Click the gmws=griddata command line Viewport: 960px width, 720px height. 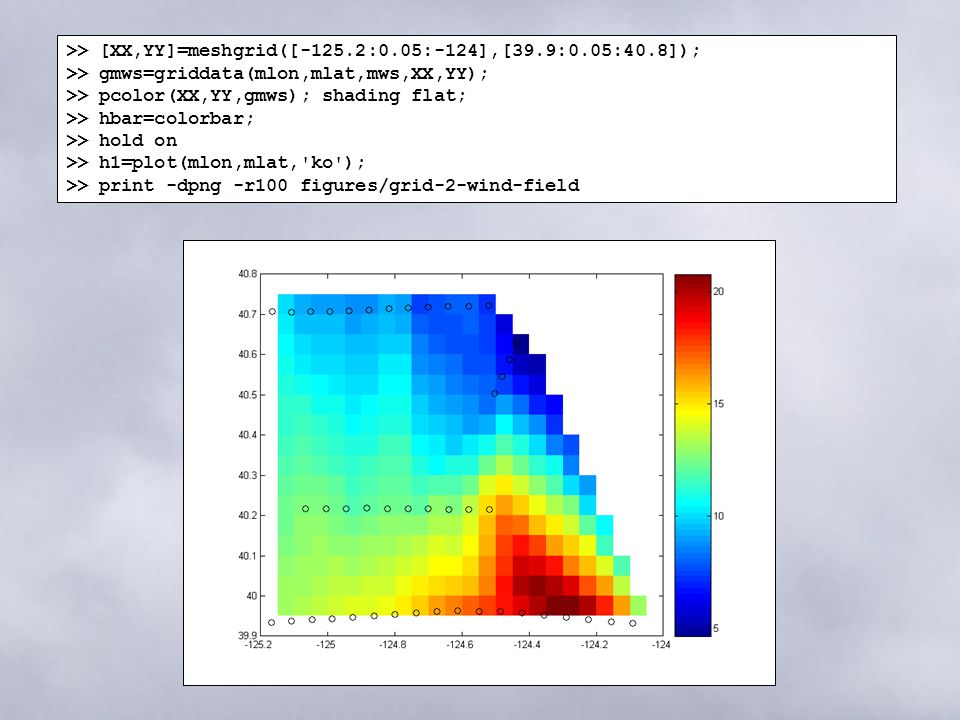click(x=277, y=73)
